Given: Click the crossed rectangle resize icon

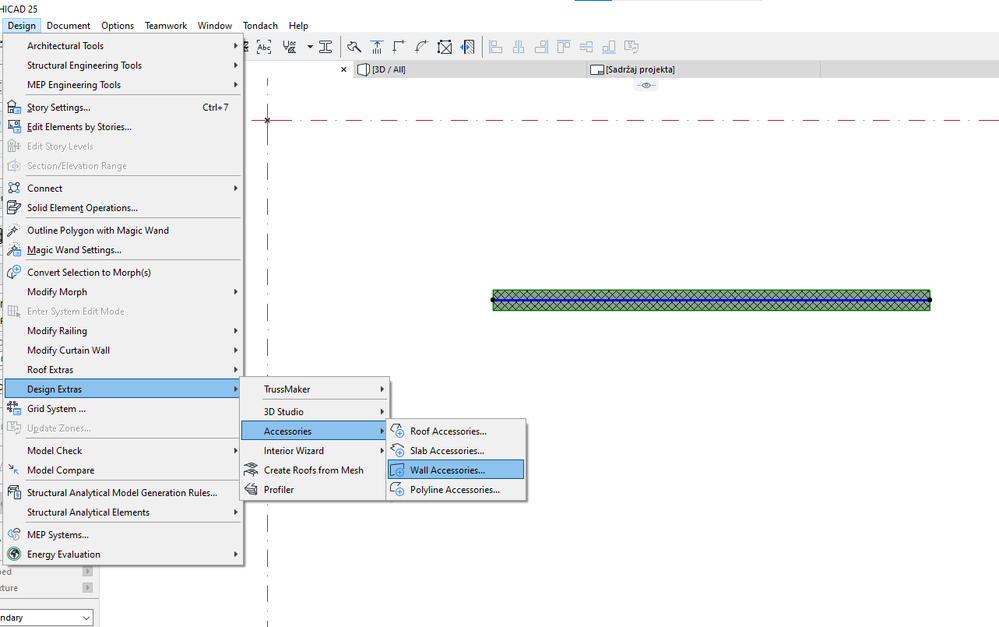Looking at the screenshot, I should click(445, 47).
